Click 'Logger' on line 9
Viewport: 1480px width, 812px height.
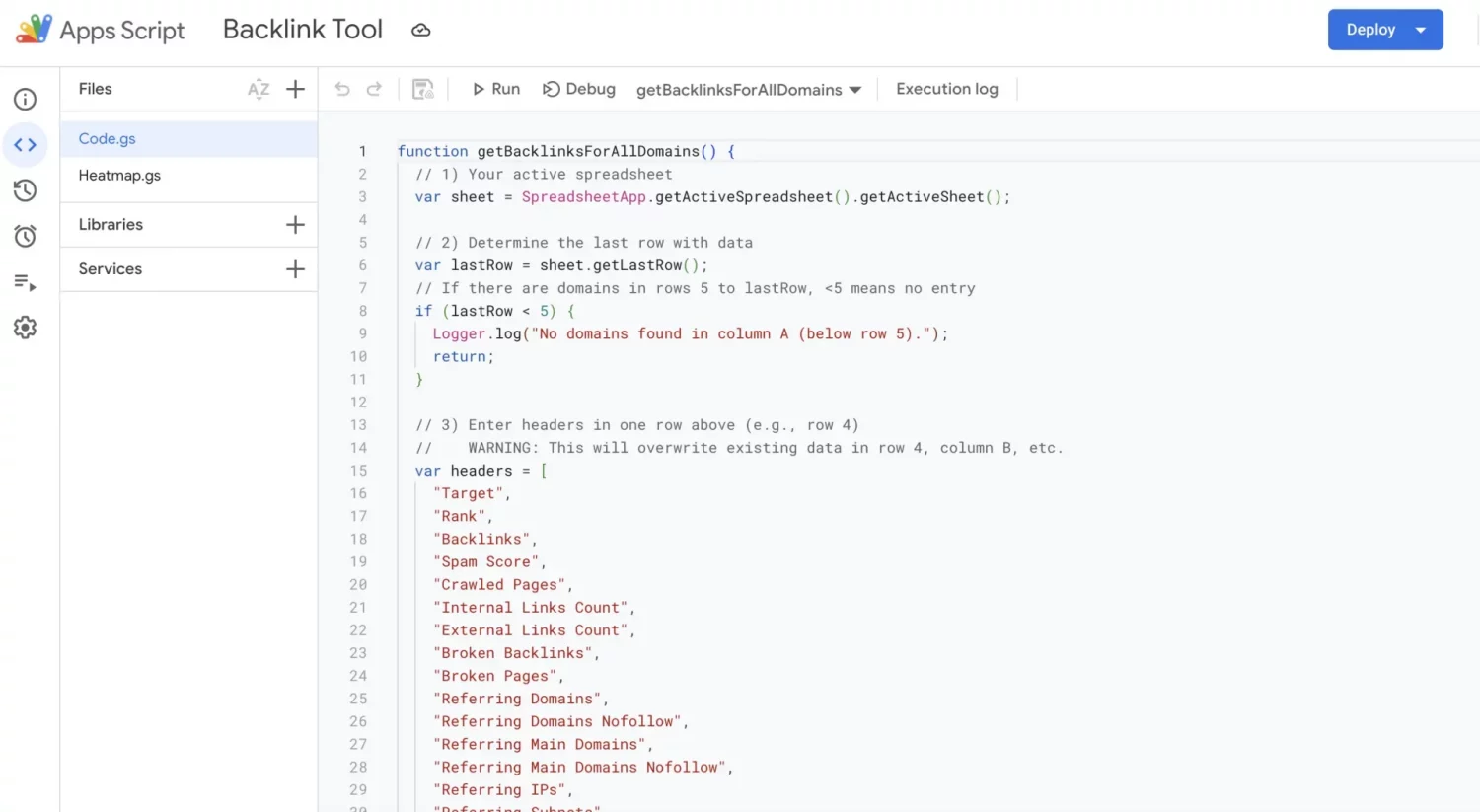point(459,334)
